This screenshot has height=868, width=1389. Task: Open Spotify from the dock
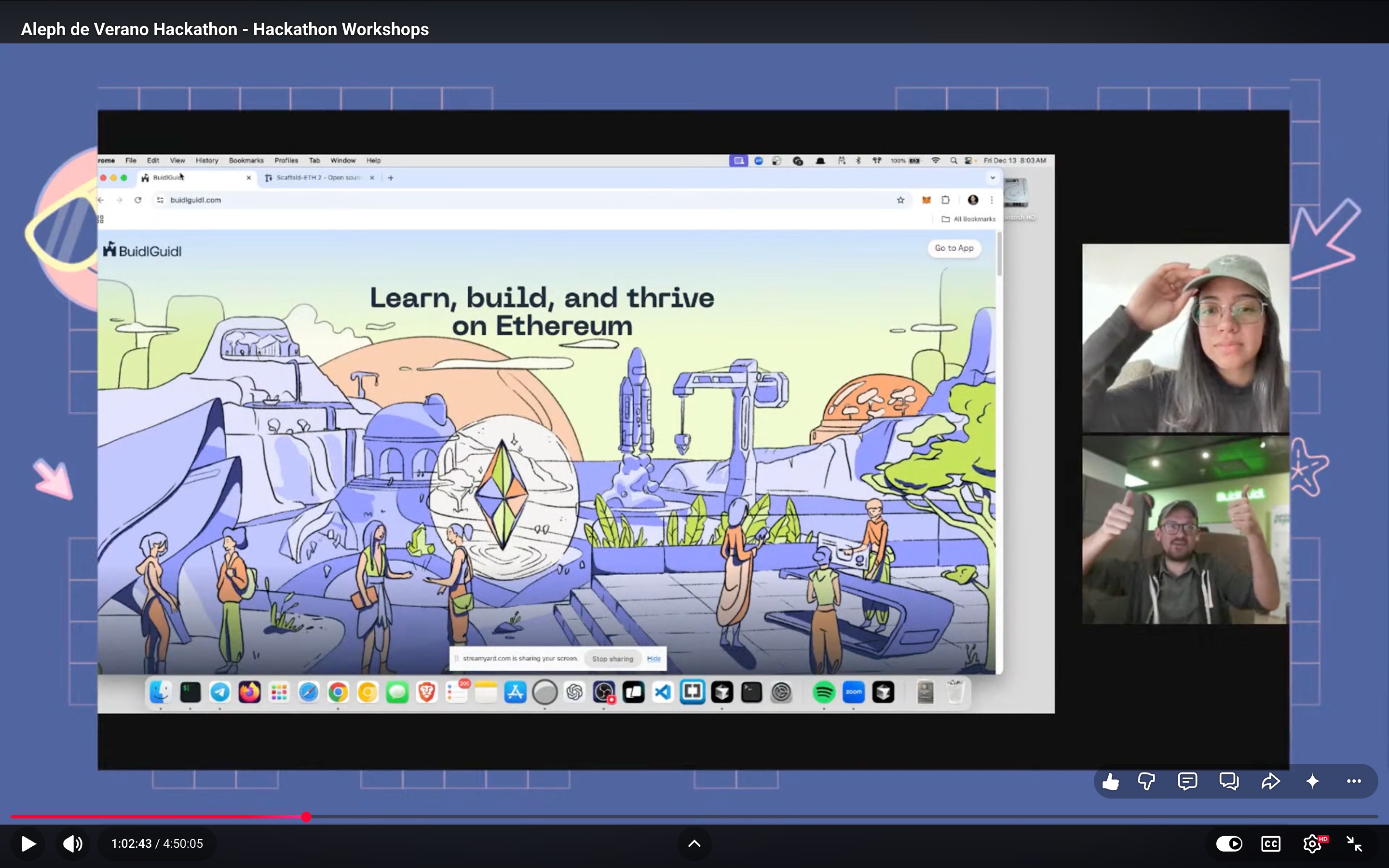pyautogui.click(x=824, y=692)
